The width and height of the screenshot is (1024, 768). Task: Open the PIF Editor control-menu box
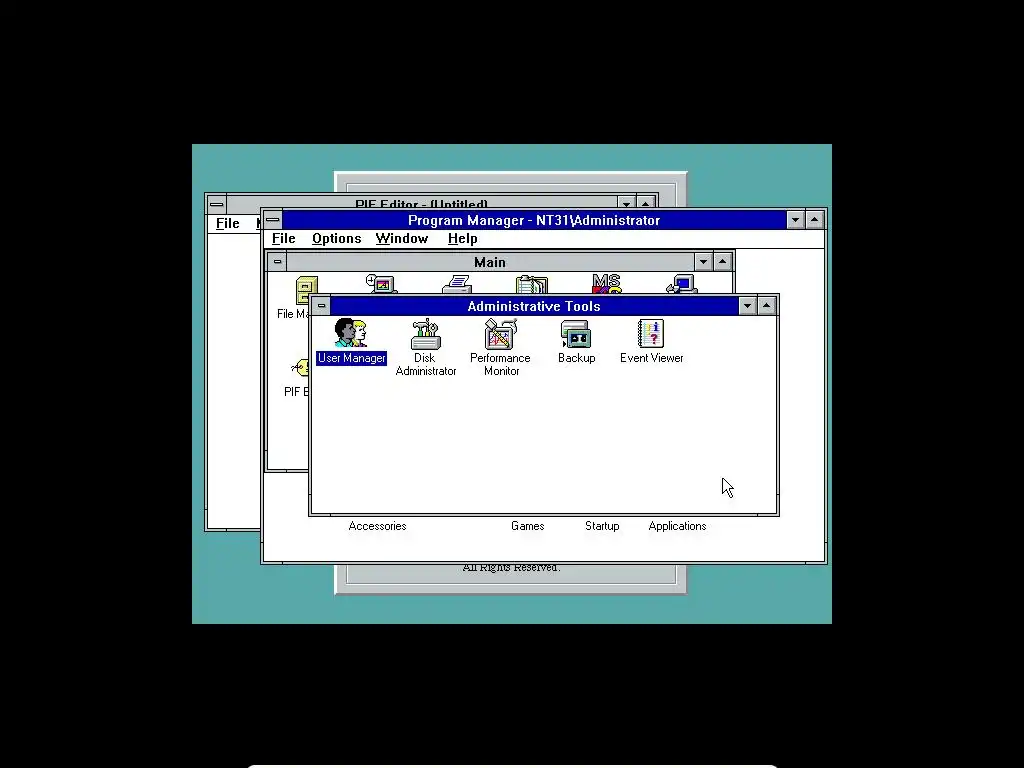click(x=217, y=204)
